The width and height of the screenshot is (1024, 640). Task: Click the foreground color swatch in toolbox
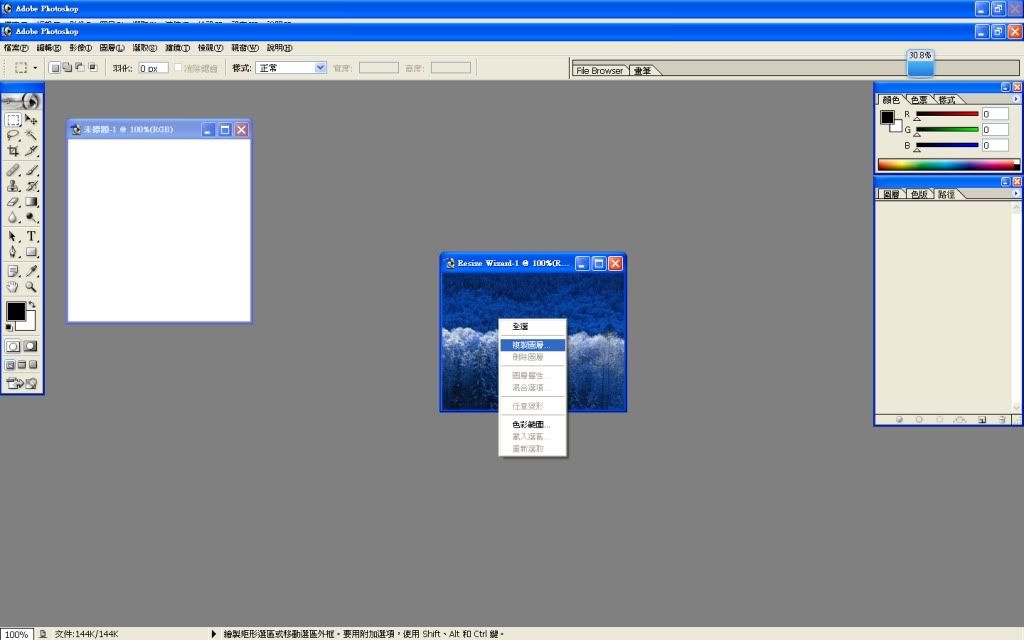point(16,311)
